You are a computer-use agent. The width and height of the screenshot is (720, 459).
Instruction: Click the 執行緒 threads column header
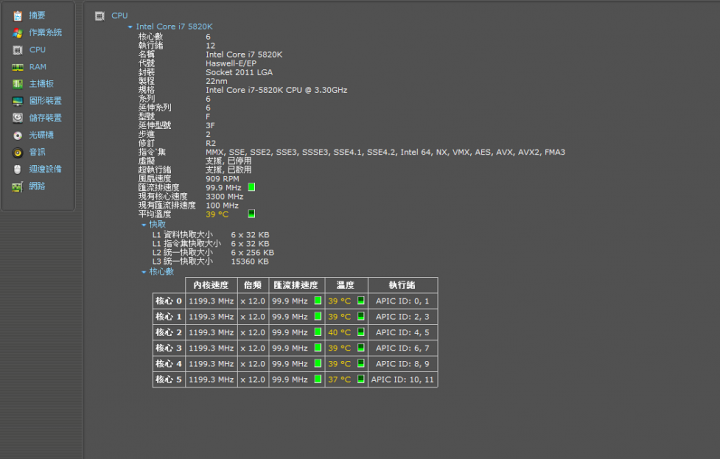403,285
